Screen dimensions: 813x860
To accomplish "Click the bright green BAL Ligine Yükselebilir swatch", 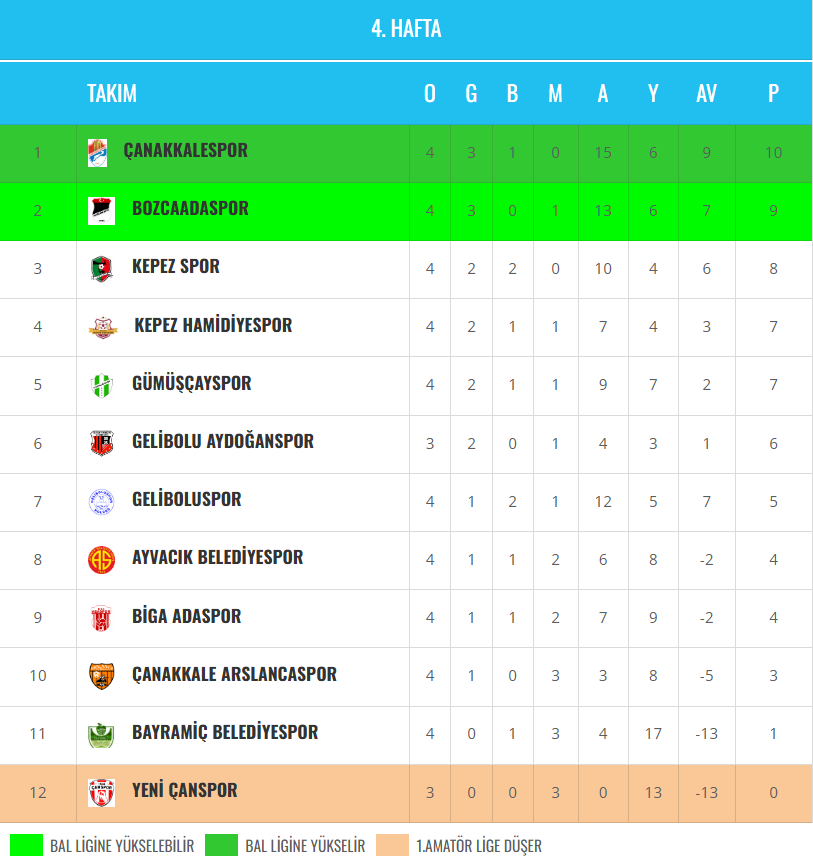I will pos(25,845).
